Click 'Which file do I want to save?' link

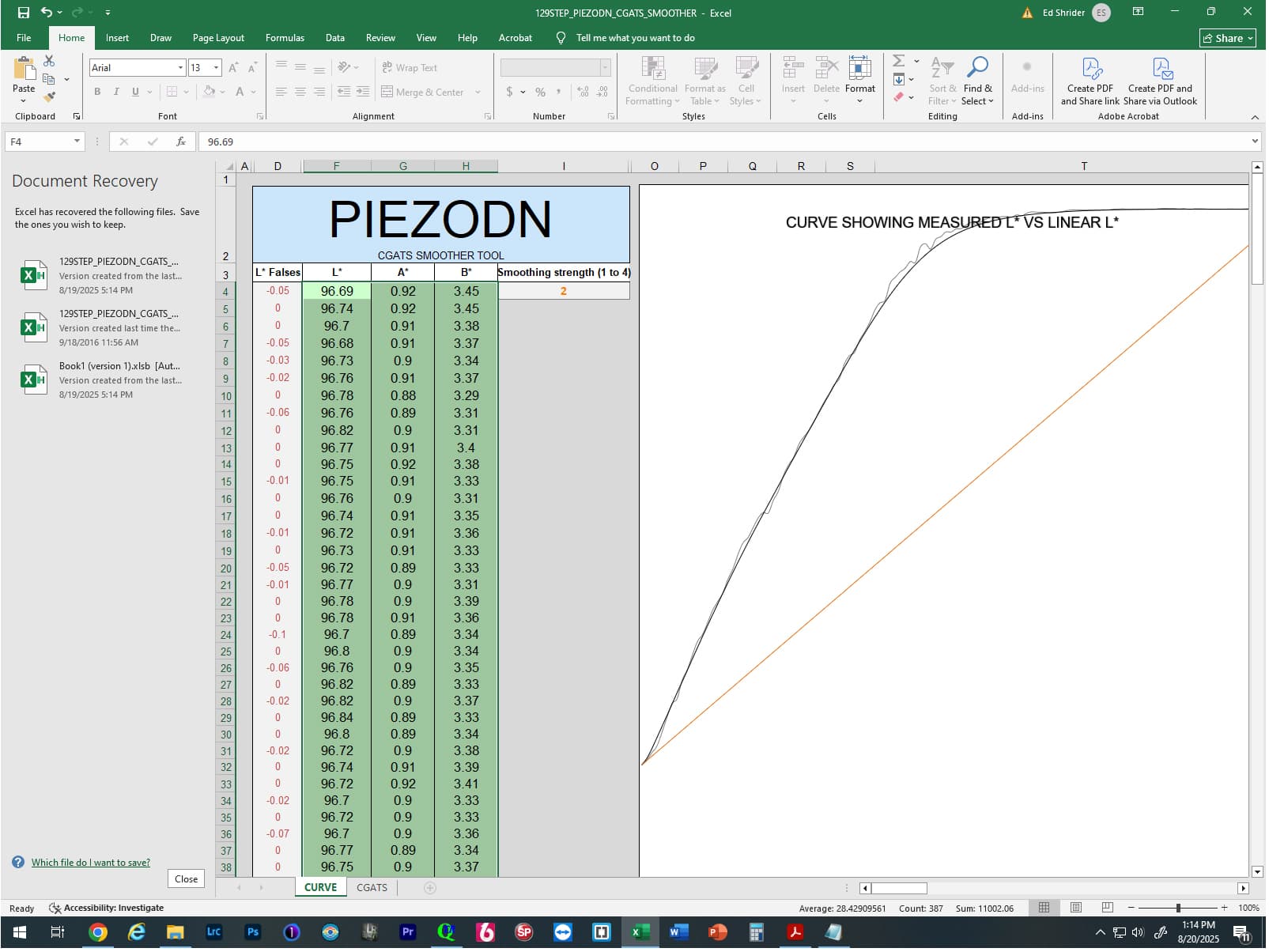[91, 864]
